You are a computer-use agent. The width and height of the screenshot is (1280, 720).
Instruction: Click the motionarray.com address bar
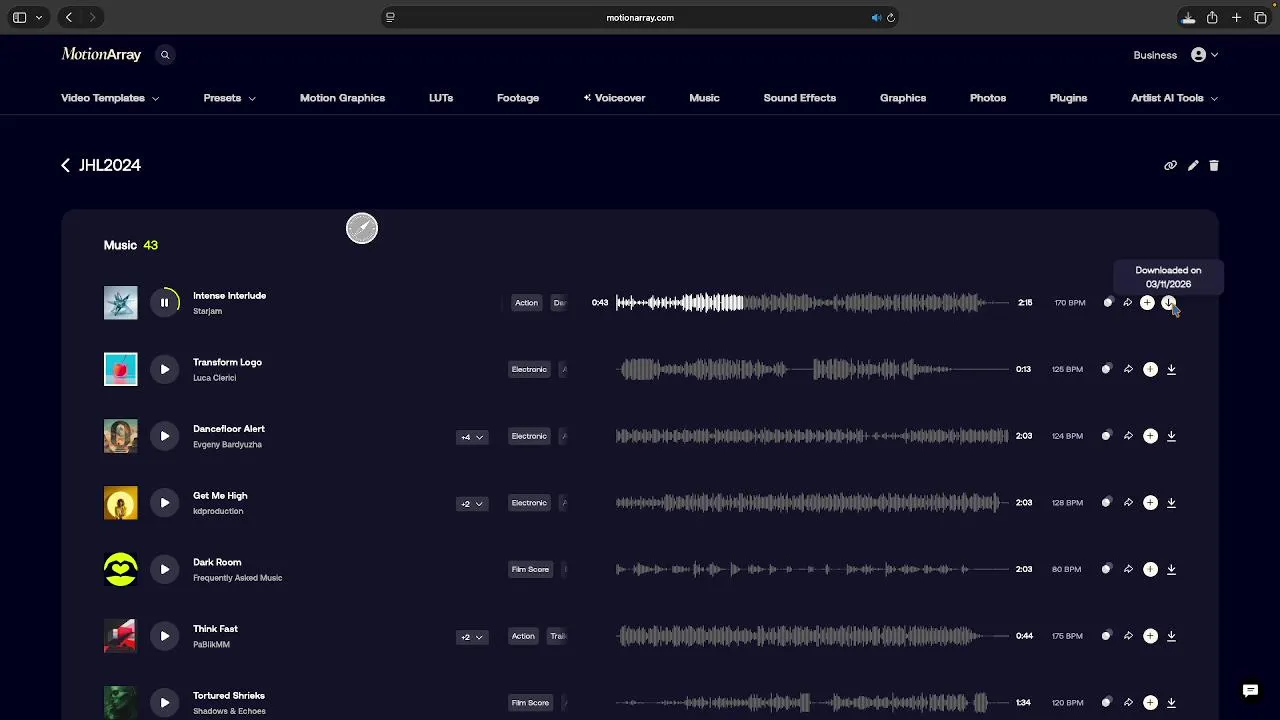click(640, 17)
